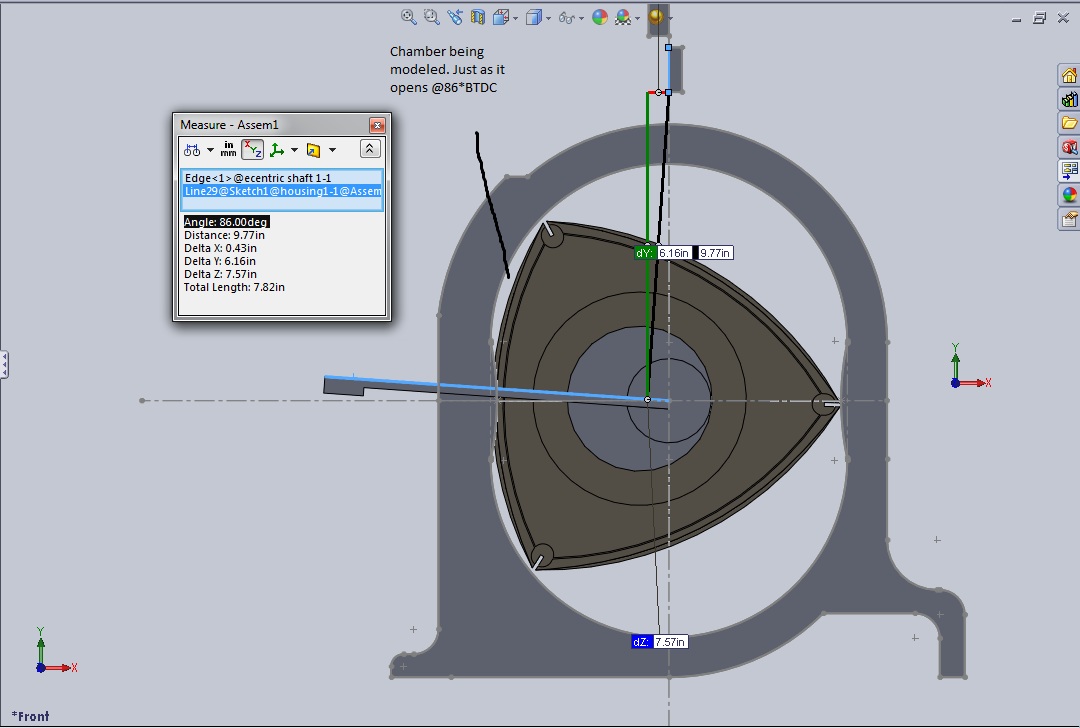1080x728 pixels.
Task: Toggle the in/mm units button in Measure
Action: pyautogui.click(x=228, y=150)
